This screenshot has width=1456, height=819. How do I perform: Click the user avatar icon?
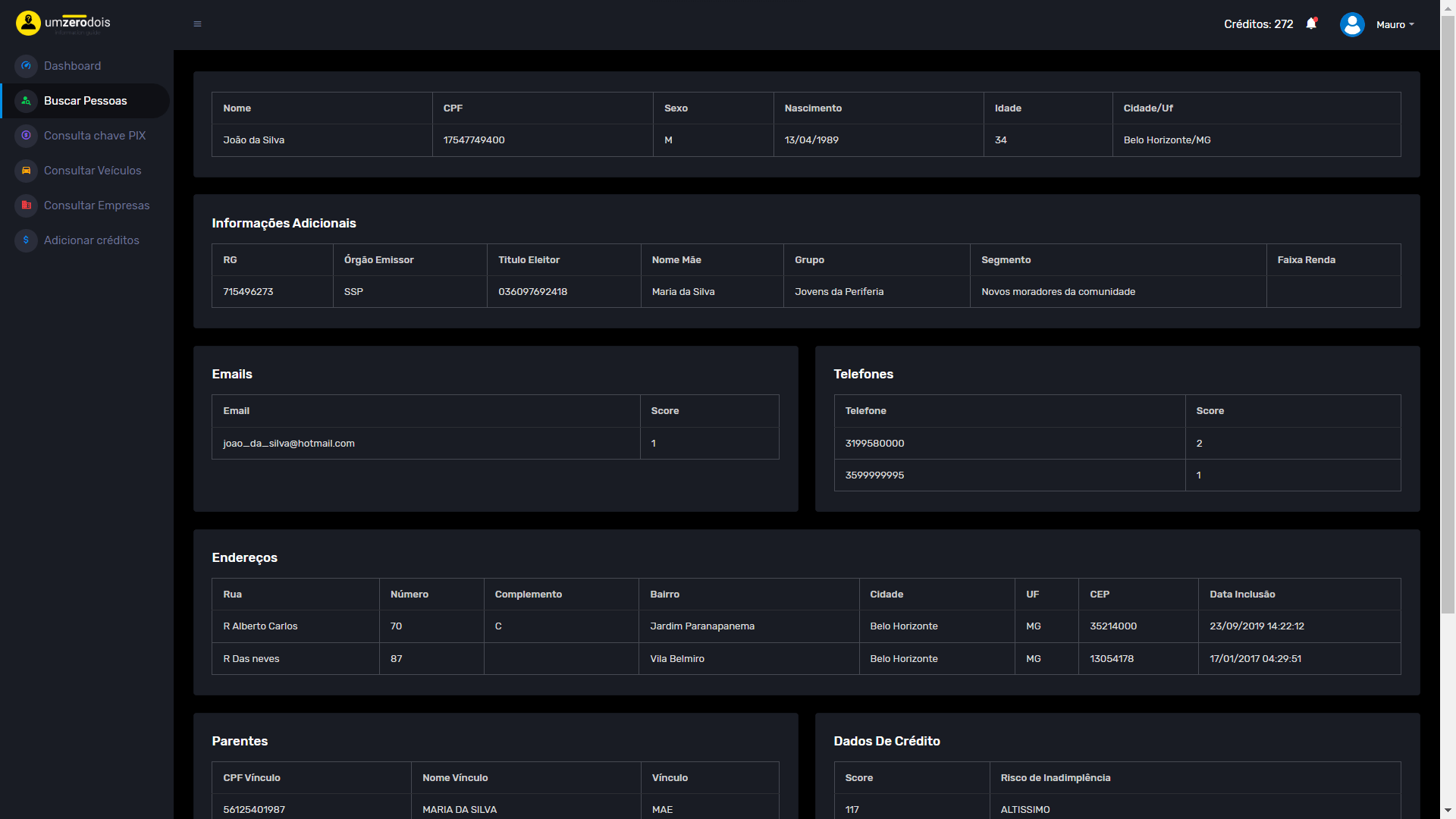coord(1352,24)
